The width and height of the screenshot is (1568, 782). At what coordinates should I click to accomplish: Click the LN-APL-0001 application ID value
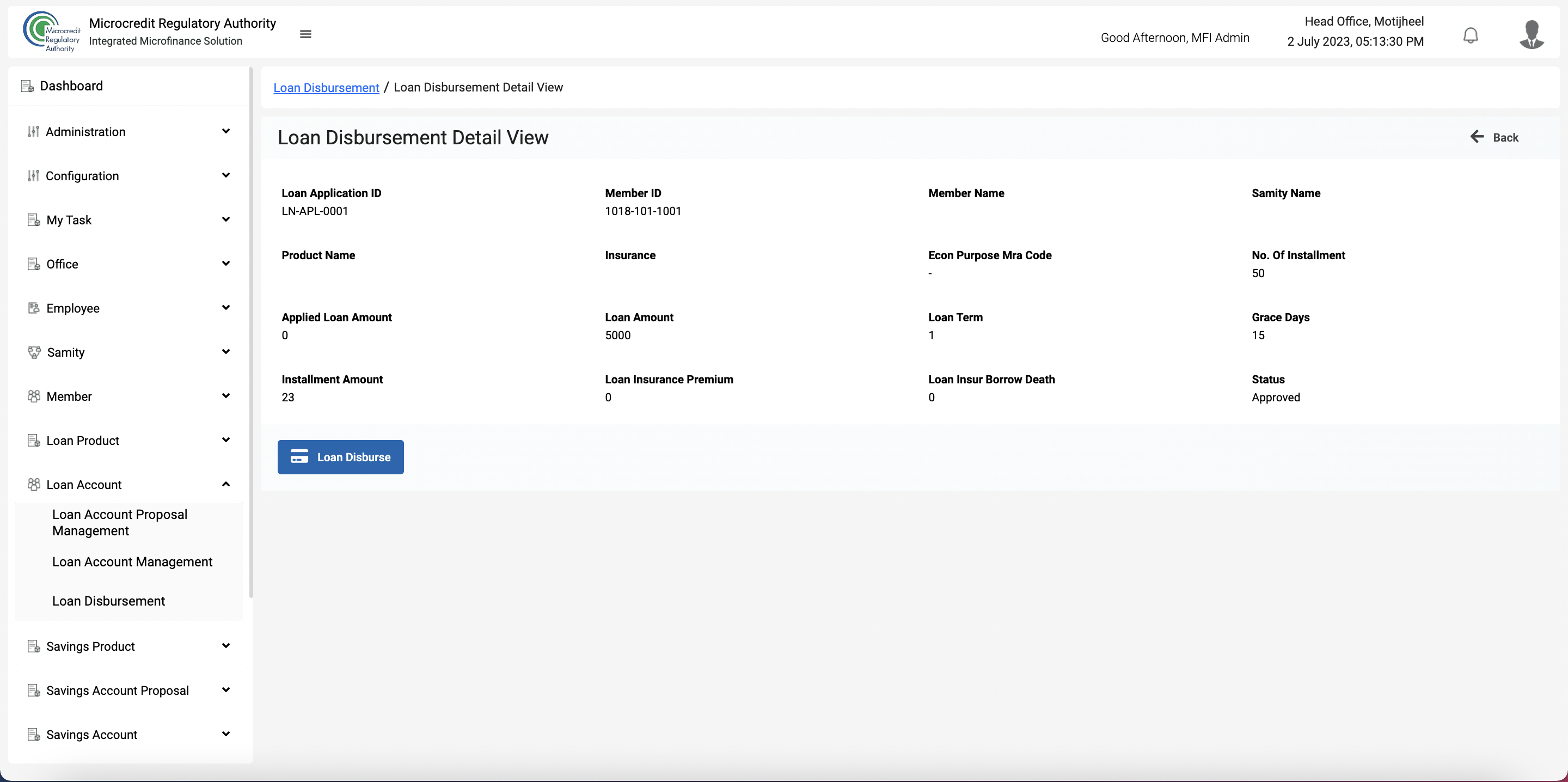tap(315, 211)
